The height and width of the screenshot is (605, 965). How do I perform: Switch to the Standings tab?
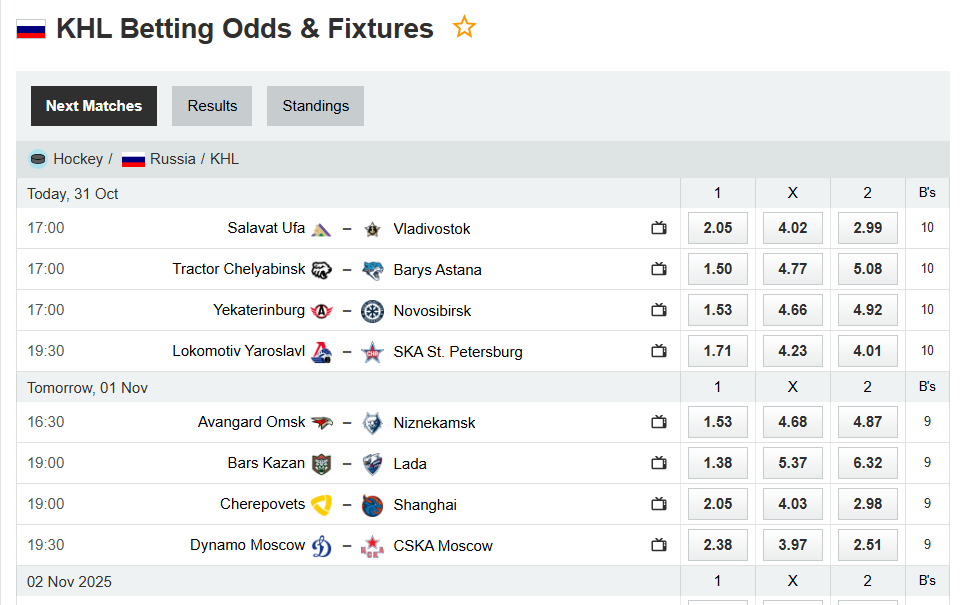pyautogui.click(x=315, y=105)
